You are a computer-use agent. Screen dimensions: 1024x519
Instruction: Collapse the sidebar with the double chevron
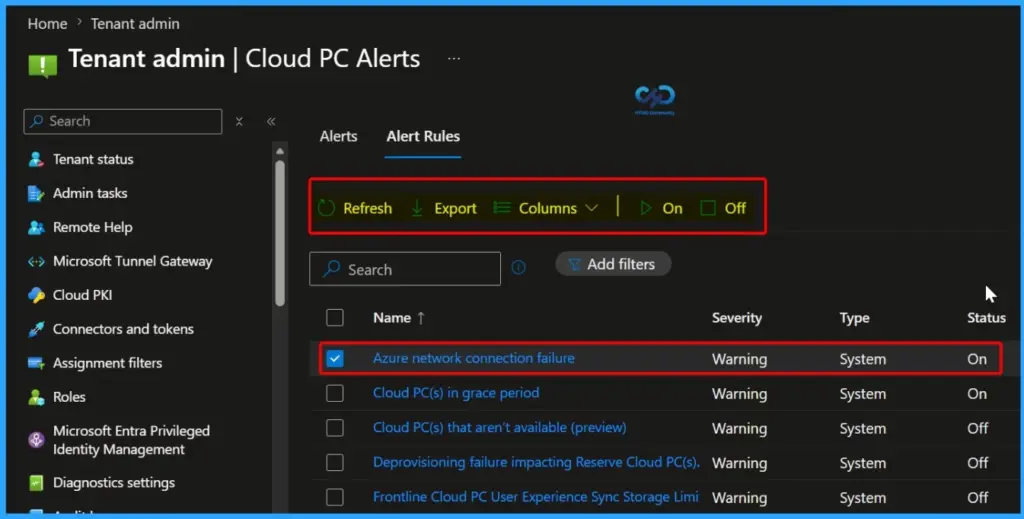(x=271, y=121)
